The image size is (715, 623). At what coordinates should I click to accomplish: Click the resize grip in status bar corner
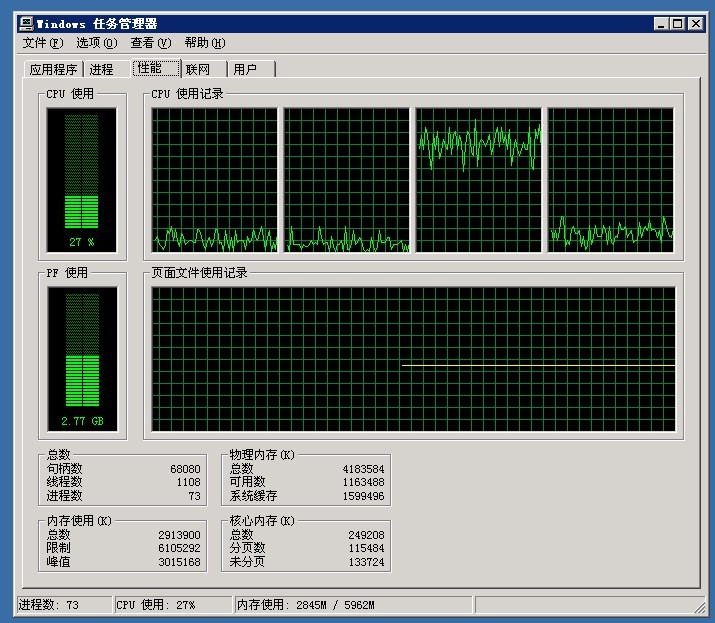point(699,606)
